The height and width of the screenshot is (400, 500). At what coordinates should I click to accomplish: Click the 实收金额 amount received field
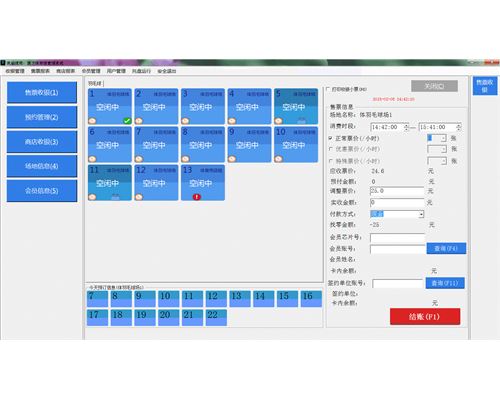[397, 202]
